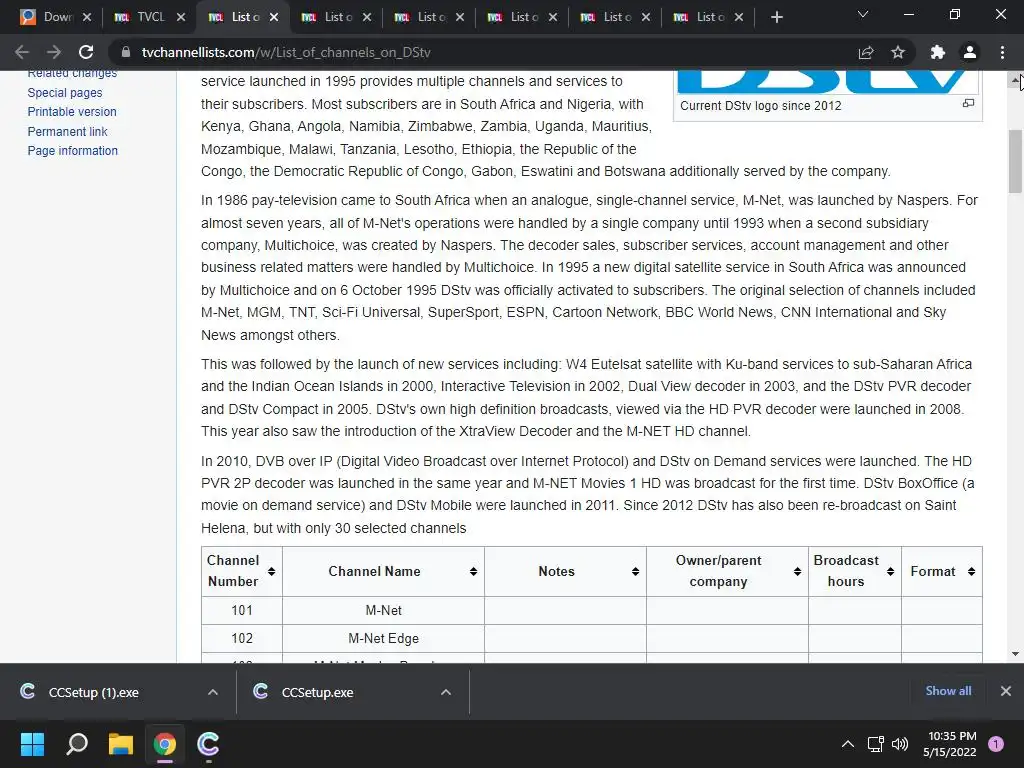This screenshot has width=1024, height=768.
Task: Open Windows taskbar search
Action: (x=76, y=744)
